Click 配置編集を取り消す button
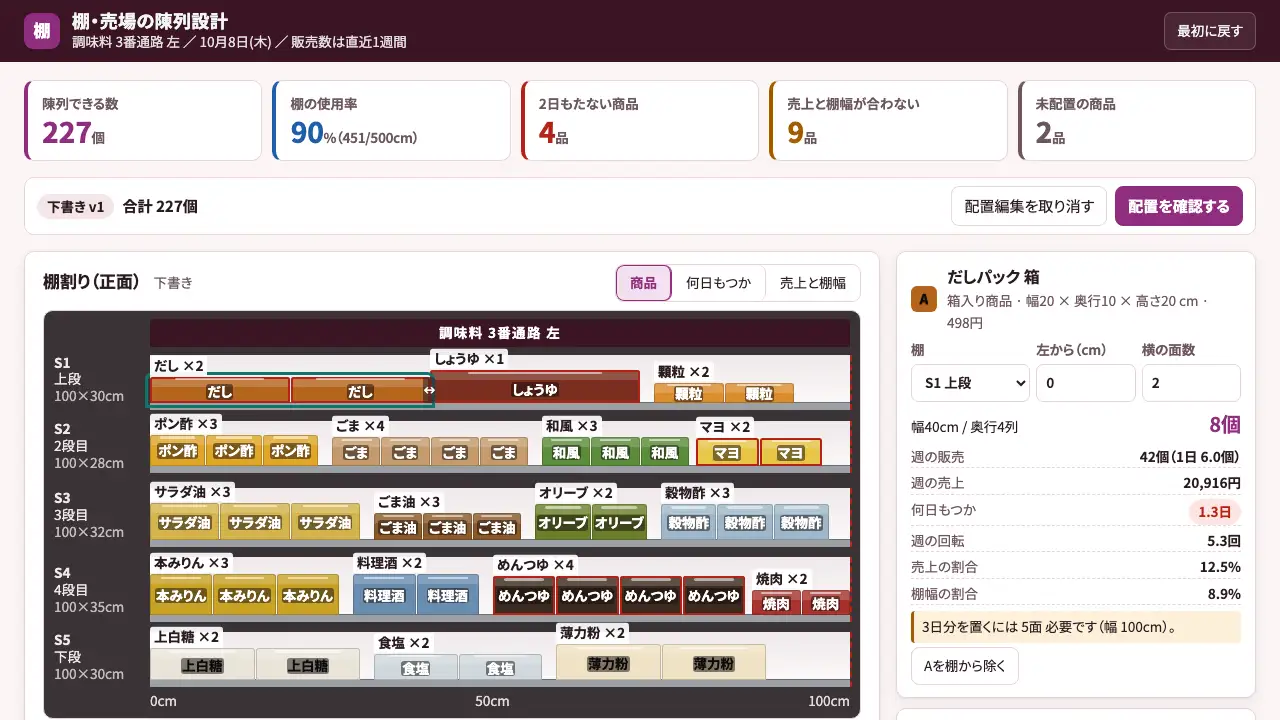This screenshot has height=720, width=1280. click(1029, 206)
